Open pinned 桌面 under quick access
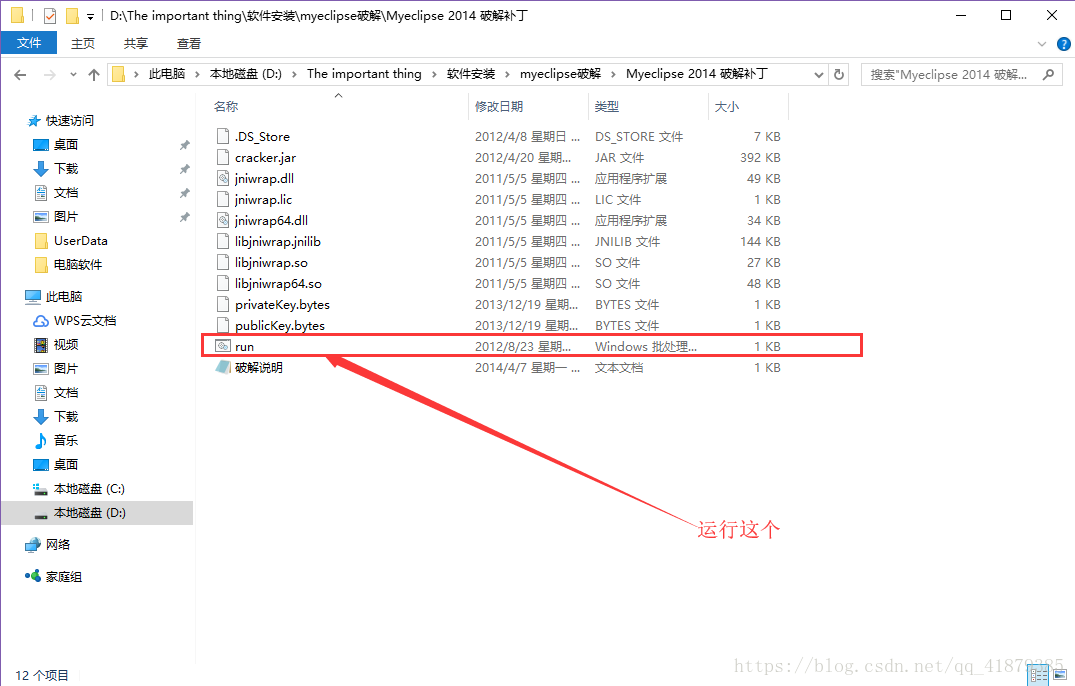1075x686 pixels. pos(65,145)
